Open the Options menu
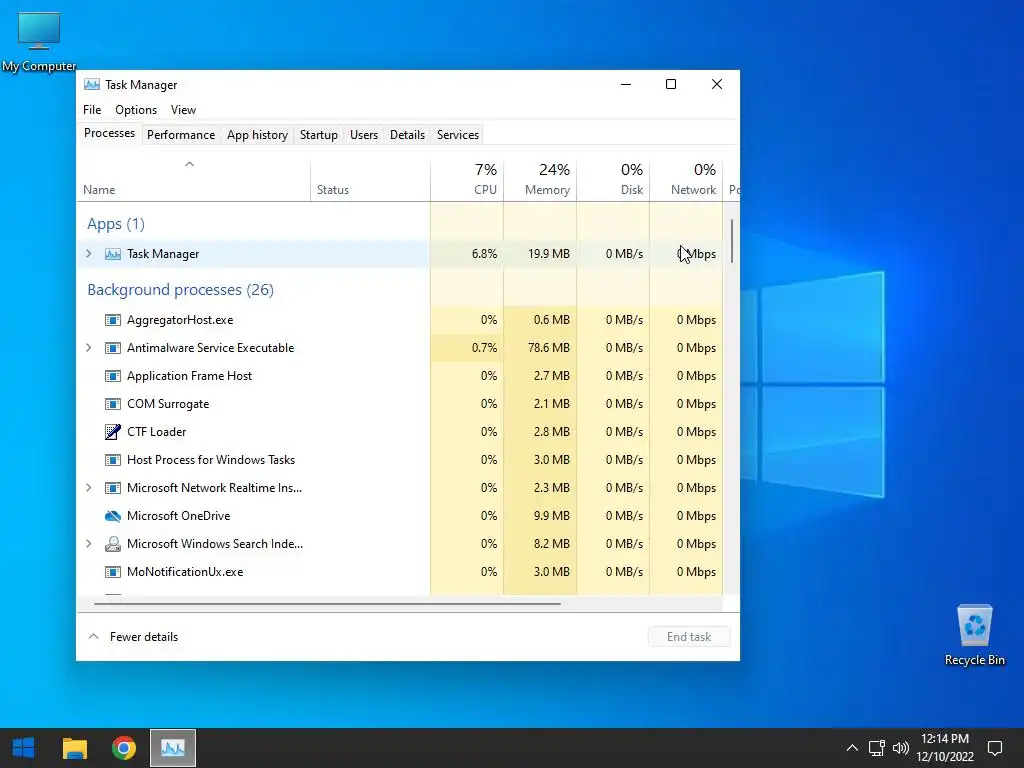This screenshot has width=1024, height=768. pos(136,110)
